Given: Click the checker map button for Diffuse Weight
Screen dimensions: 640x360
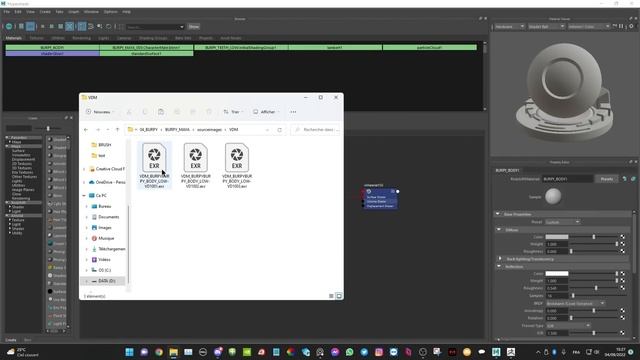Looking at the screenshot, I should click(622, 244).
